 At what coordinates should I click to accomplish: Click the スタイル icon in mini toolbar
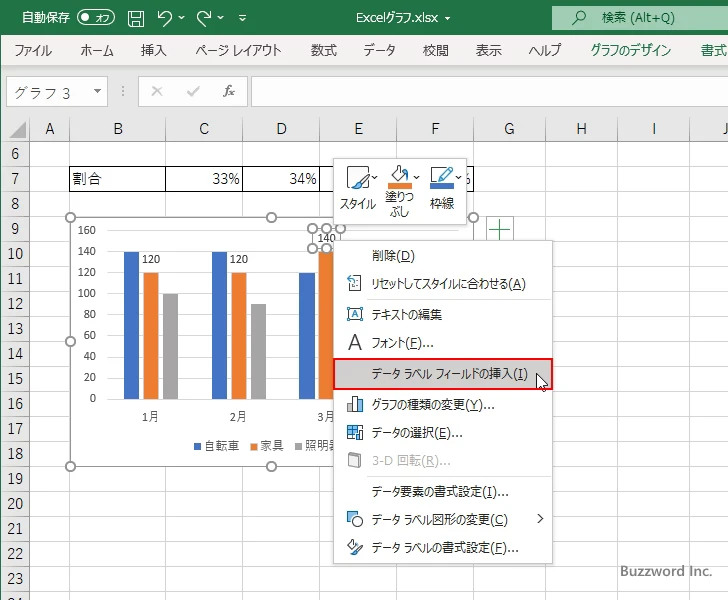click(358, 178)
